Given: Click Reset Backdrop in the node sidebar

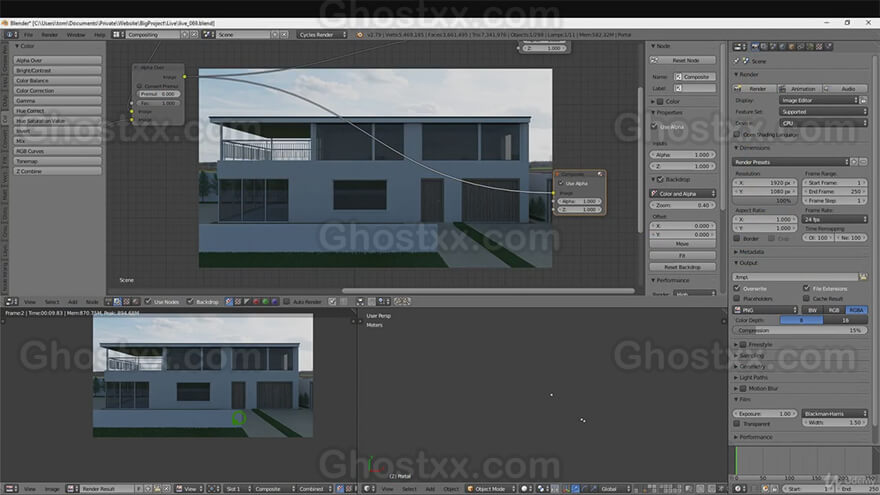Looking at the screenshot, I should point(683,267).
